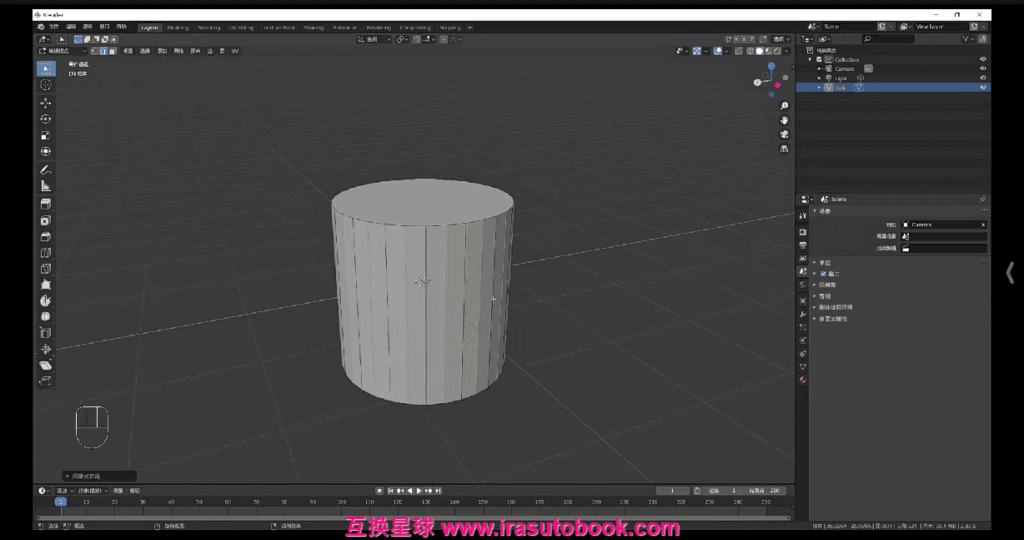
Task: Open the edit mode dropdown
Action: [62, 51]
